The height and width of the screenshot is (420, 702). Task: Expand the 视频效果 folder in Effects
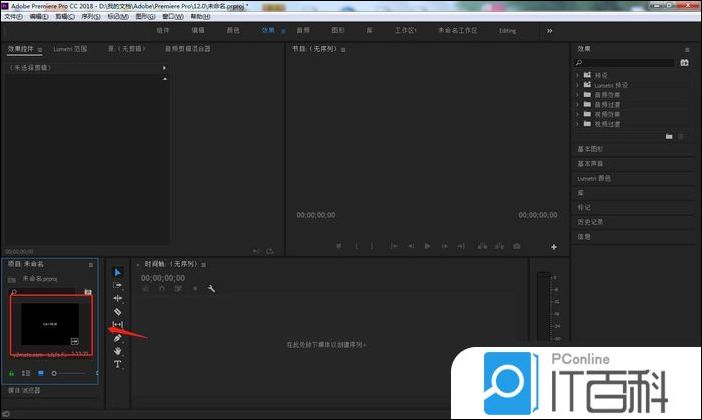point(578,115)
